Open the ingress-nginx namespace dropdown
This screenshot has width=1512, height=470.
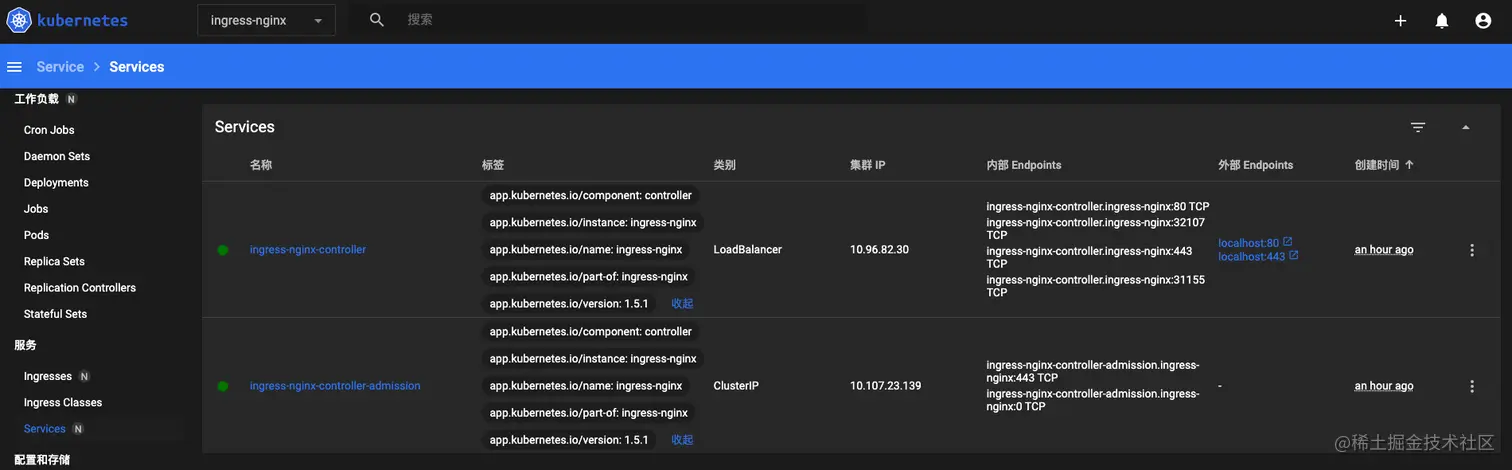pyautogui.click(x=267, y=20)
